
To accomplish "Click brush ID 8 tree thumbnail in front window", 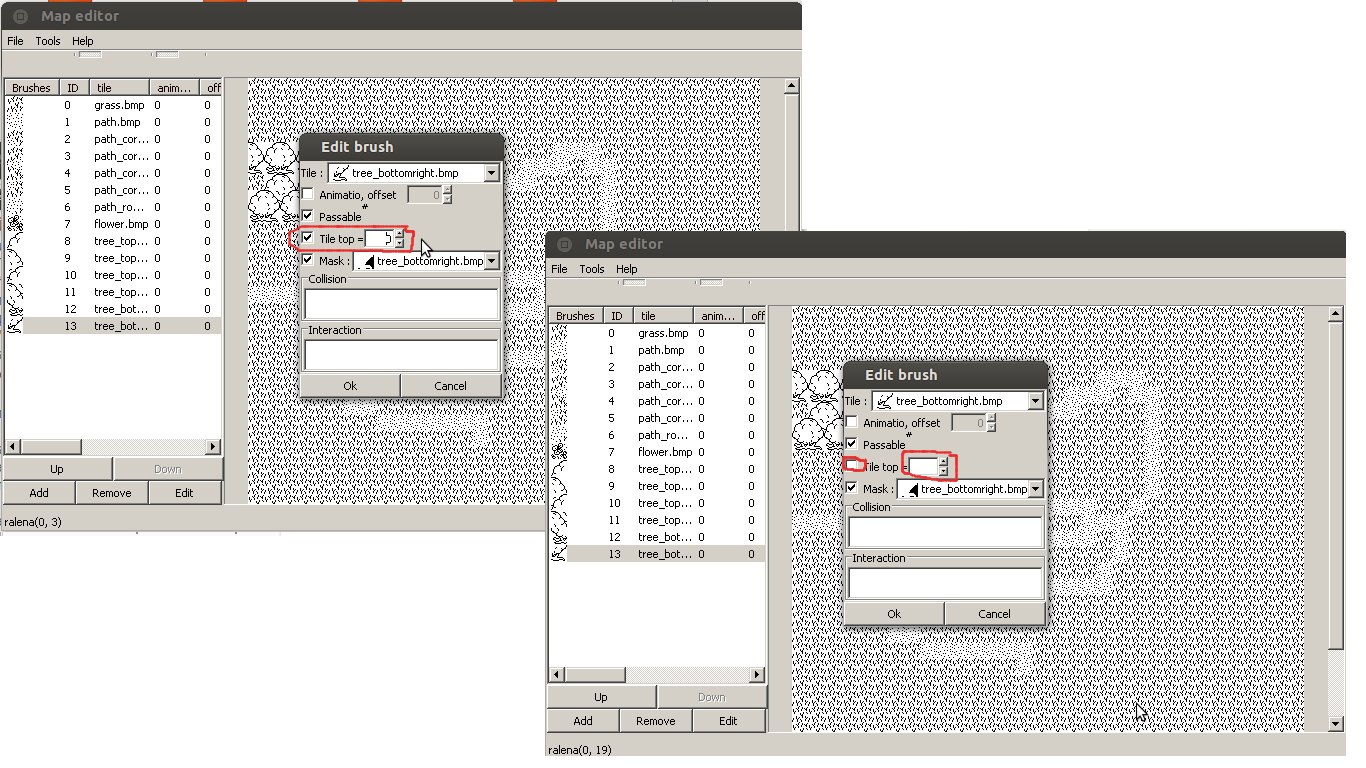I will coord(559,469).
